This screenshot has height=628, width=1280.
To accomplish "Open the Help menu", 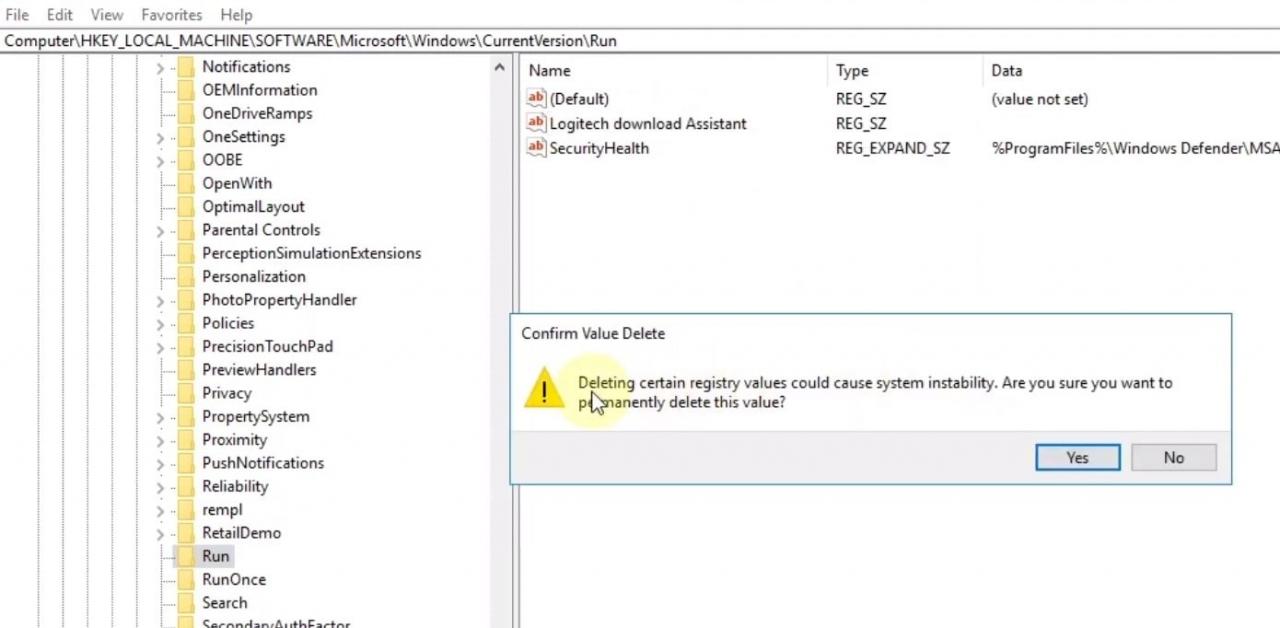I will pyautogui.click(x=236, y=15).
